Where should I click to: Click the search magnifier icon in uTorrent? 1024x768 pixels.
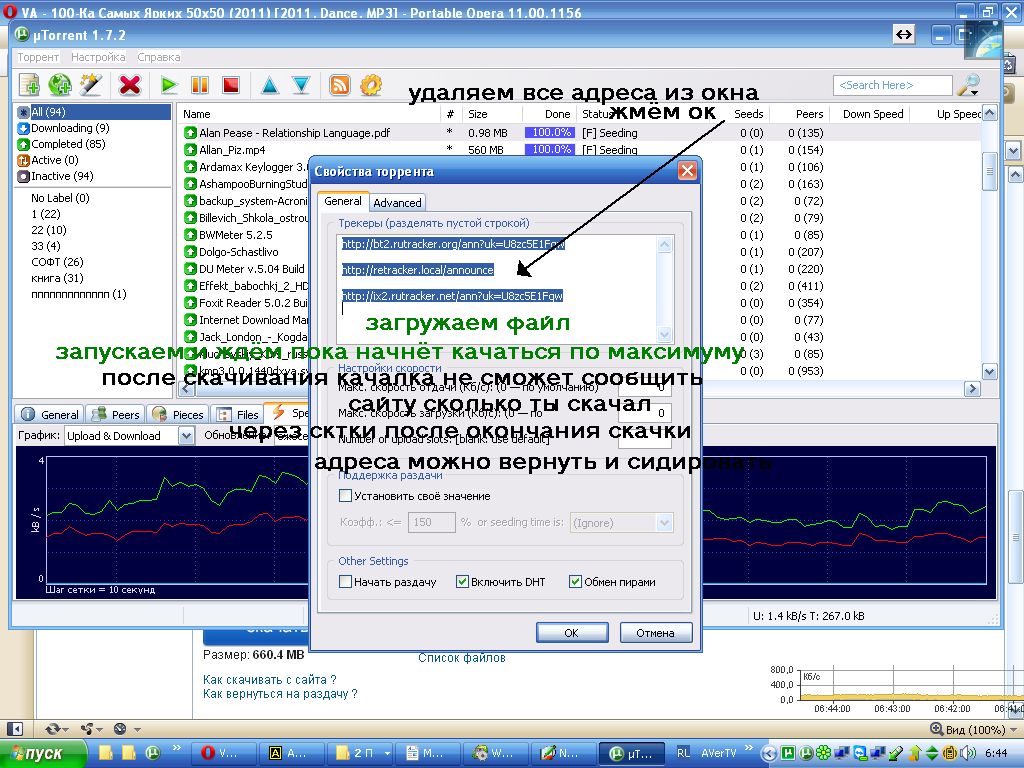coord(968,84)
